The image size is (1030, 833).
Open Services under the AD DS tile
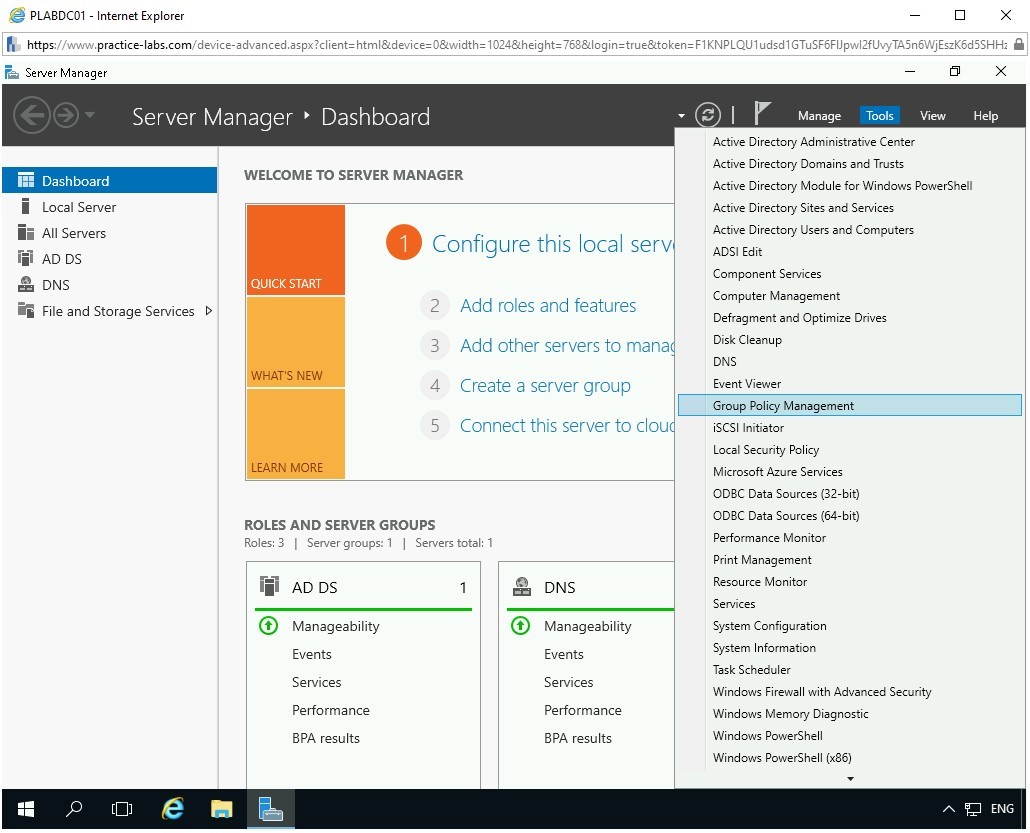(x=316, y=683)
